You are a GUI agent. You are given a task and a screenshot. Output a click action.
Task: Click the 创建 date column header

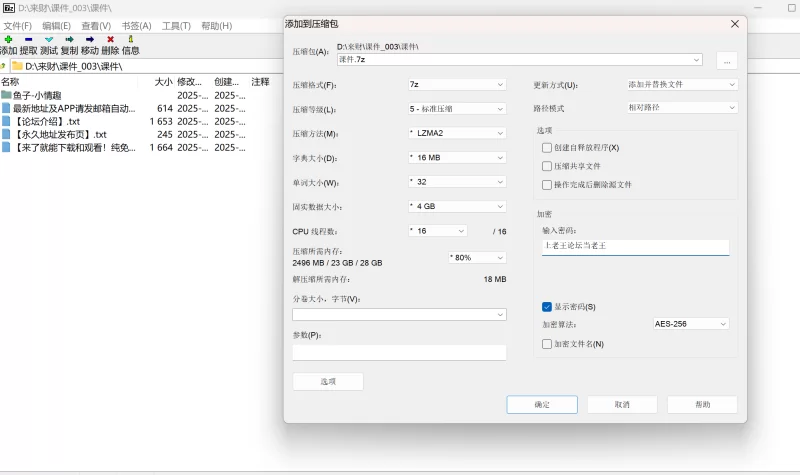[227, 82]
